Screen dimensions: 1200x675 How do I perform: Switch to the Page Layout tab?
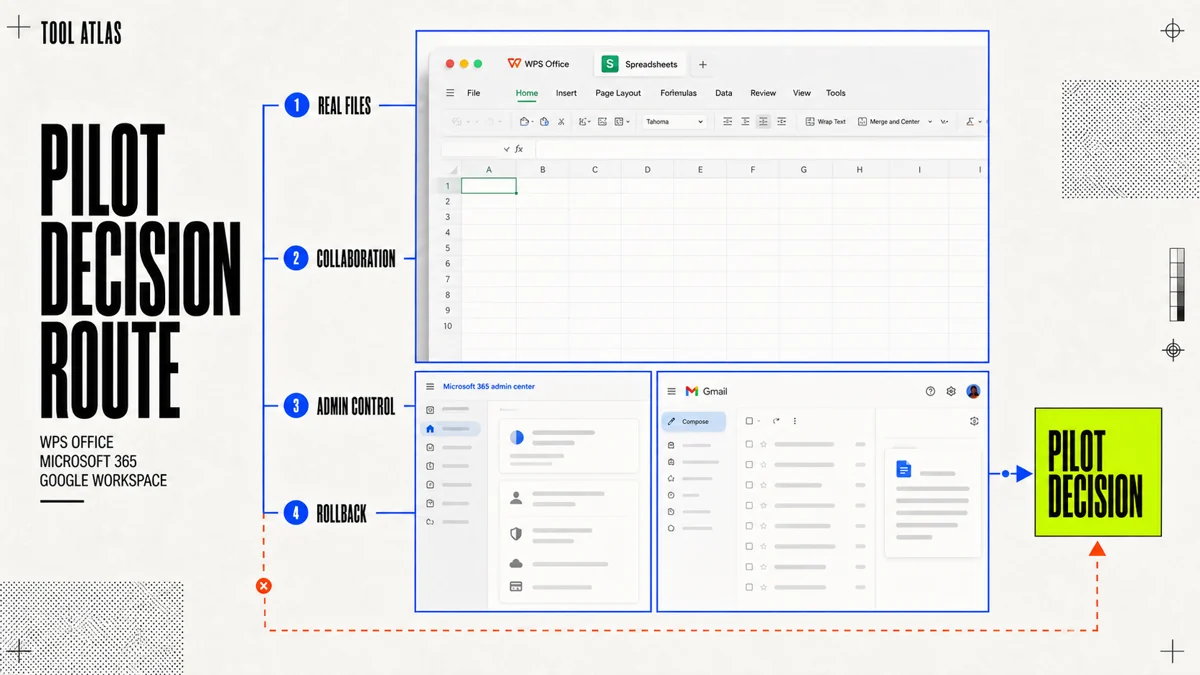pyautogui.click(x=618, y=93)
